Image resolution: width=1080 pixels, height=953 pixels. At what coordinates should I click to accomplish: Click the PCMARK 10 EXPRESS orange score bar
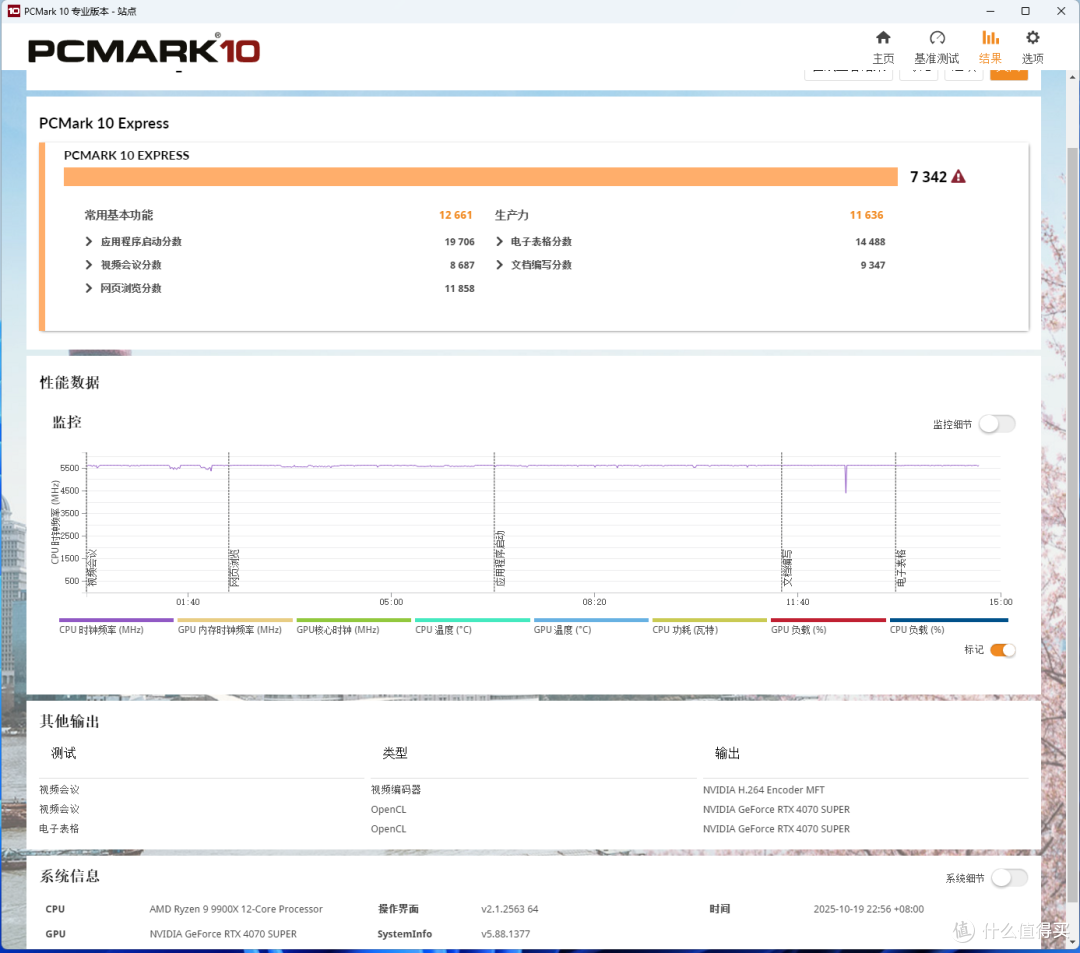pyautogui.click(x=480, y=177)
